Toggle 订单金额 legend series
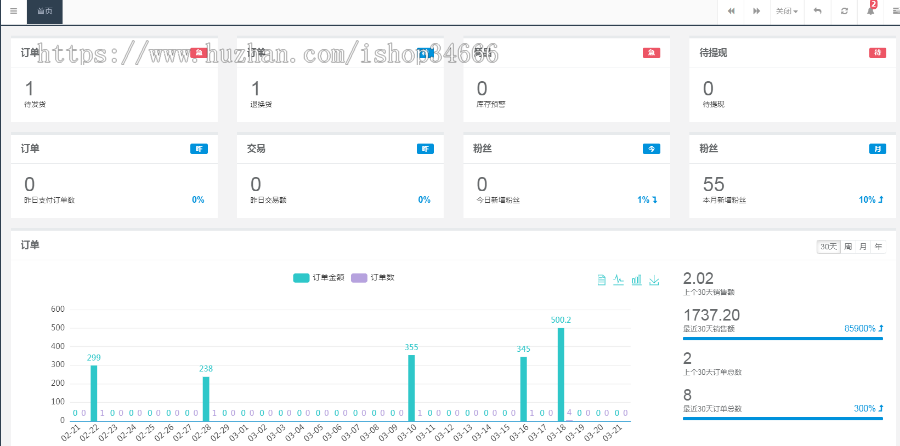This screenshot has height=446, width=900. [x=319, y=278]
